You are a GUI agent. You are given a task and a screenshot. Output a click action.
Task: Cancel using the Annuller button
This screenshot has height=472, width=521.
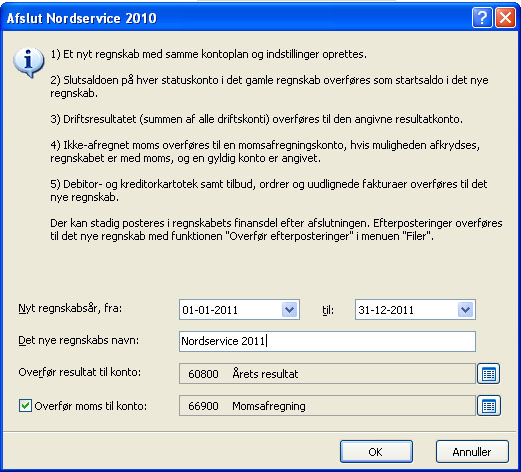(472, 452)
